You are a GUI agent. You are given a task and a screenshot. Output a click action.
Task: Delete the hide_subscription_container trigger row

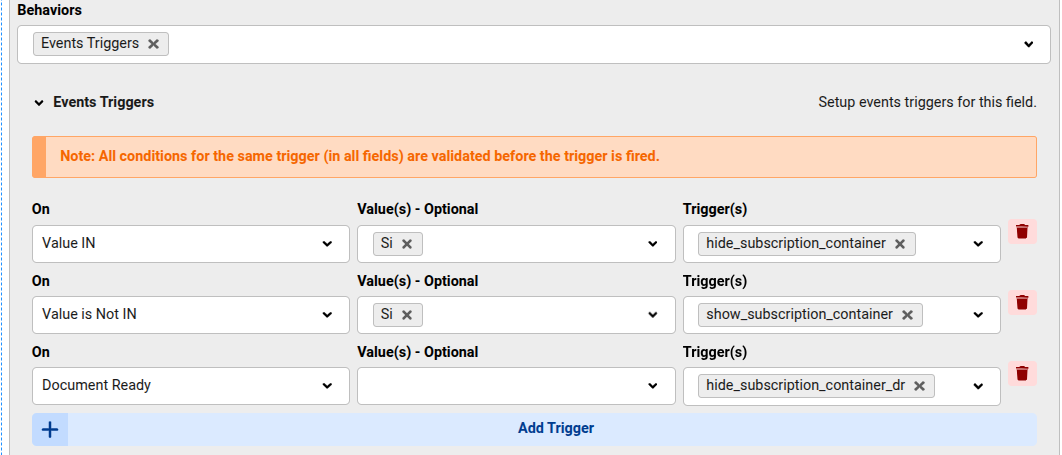tap(1022, 232)
